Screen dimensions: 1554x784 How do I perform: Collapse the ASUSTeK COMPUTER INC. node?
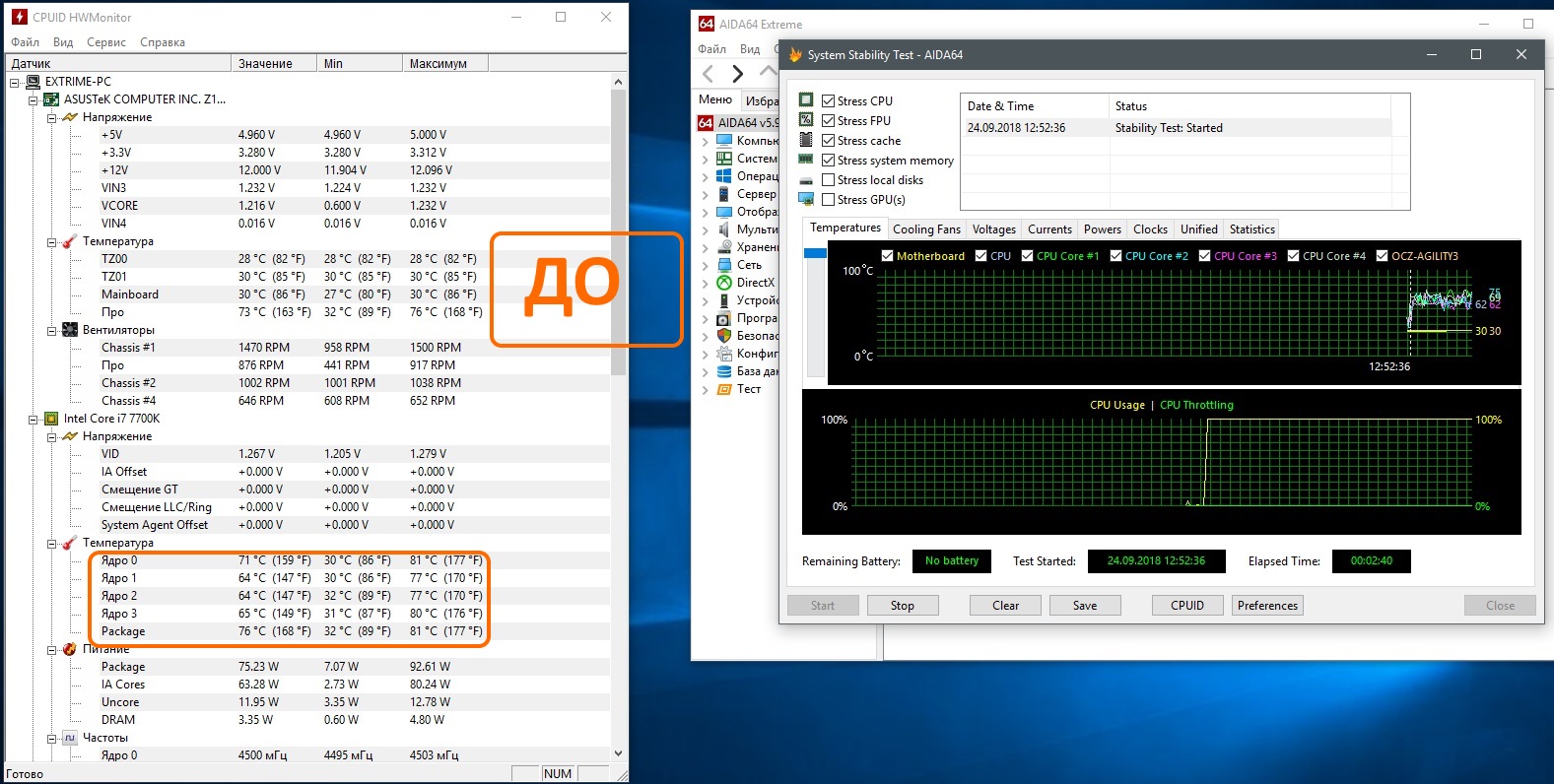point(33,99)
